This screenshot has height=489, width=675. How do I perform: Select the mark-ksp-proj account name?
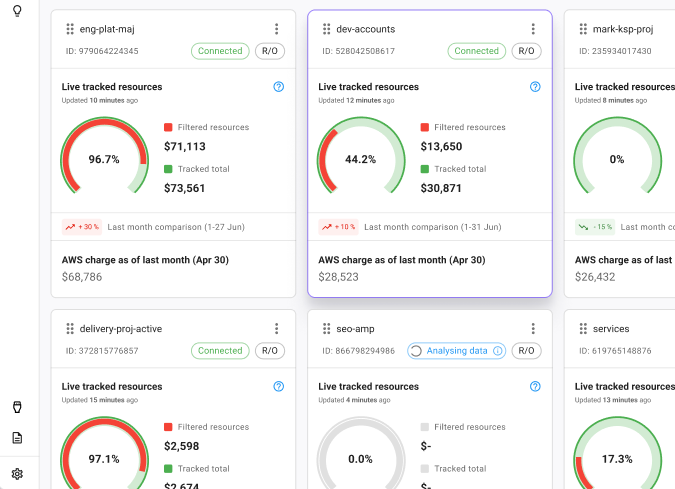[x=623, y=29]
